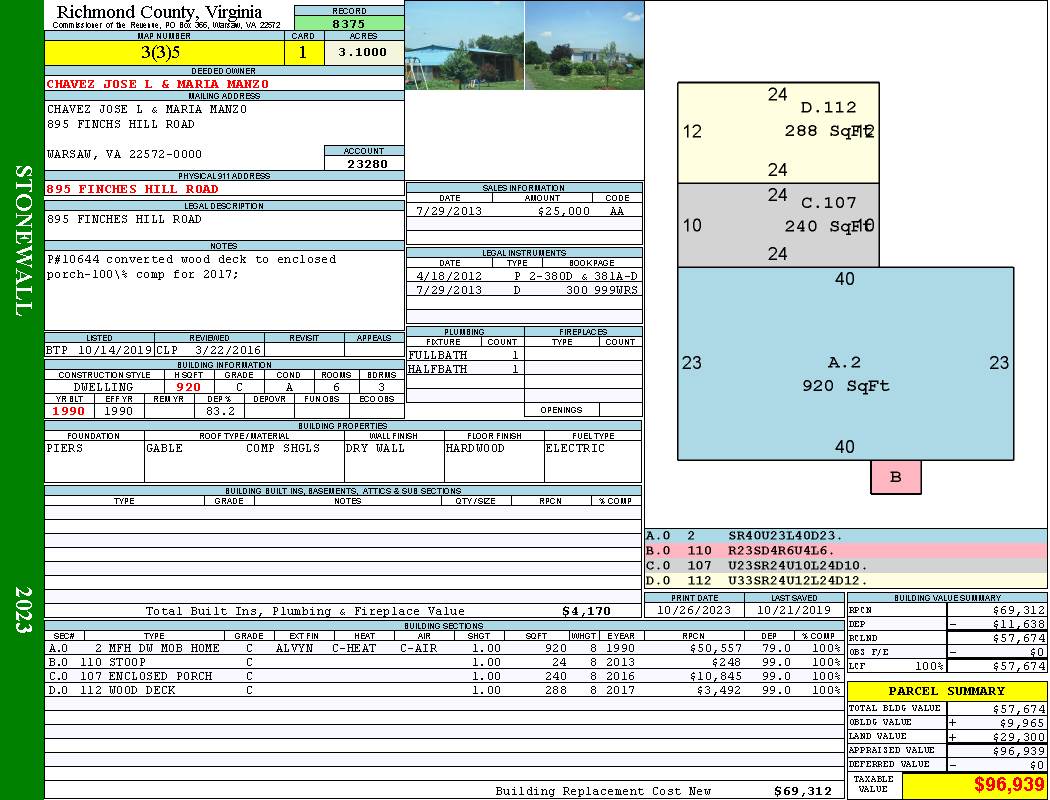Click the red taxable value $96,939
This screenshot has width=1050, height=800.
974,784
